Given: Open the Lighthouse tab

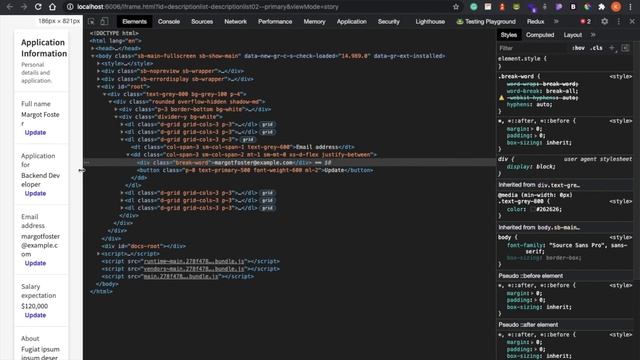Looking at the screenshot, I should click(x=430, y=21).
